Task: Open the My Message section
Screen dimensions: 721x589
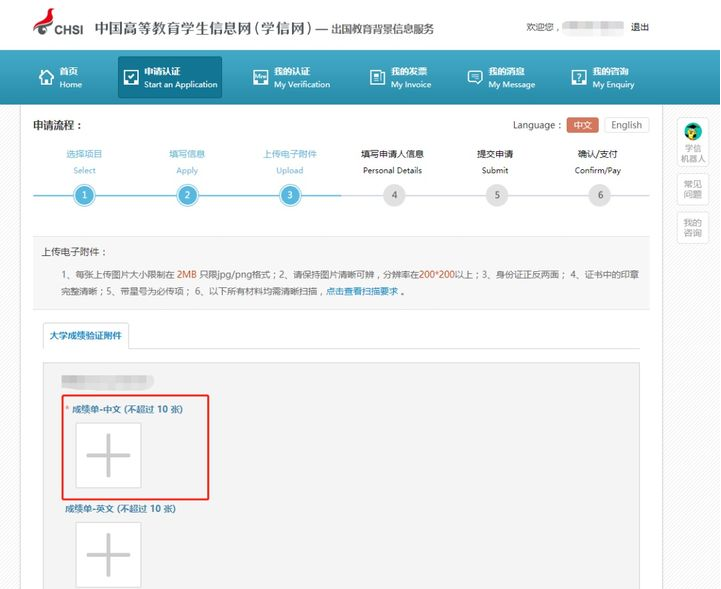Action: point(501,77)
